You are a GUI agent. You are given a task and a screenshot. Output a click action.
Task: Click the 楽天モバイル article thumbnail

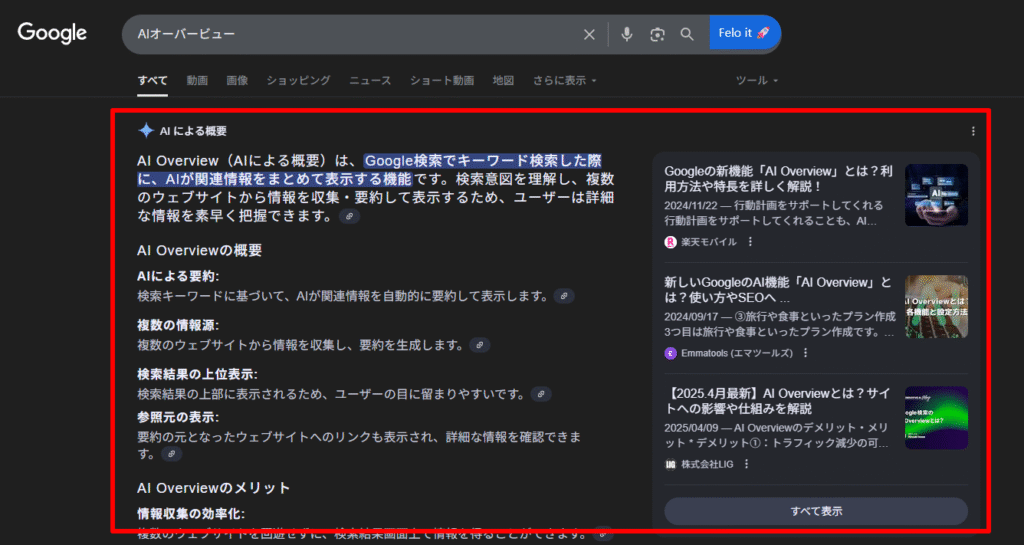(x=936, y=195)
